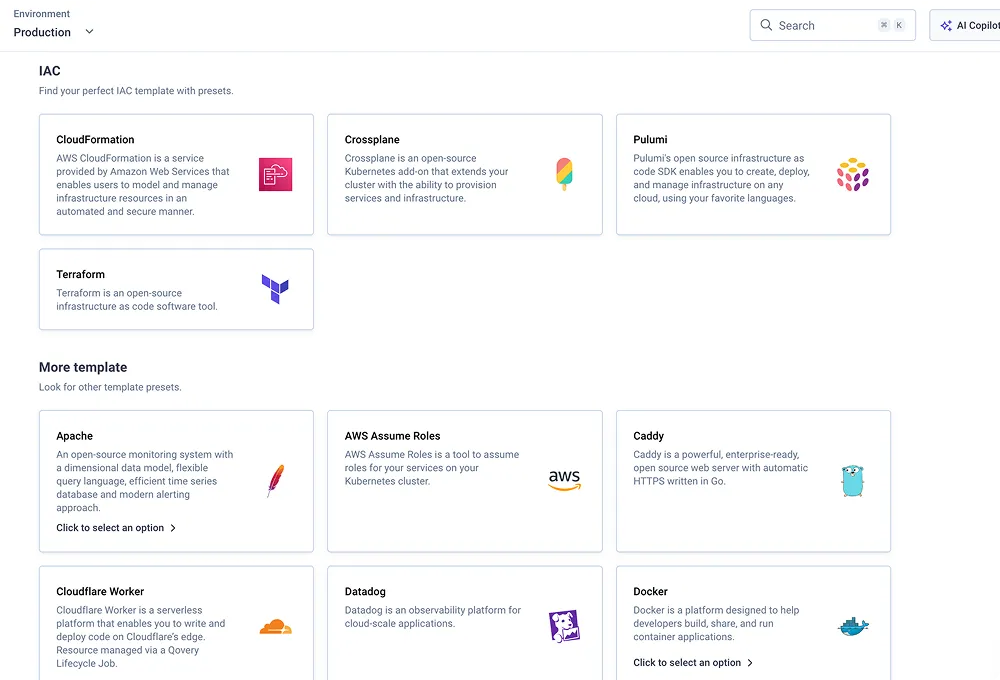
Task: Click the Datadog observability description text
Action: (x=432, y=617)
